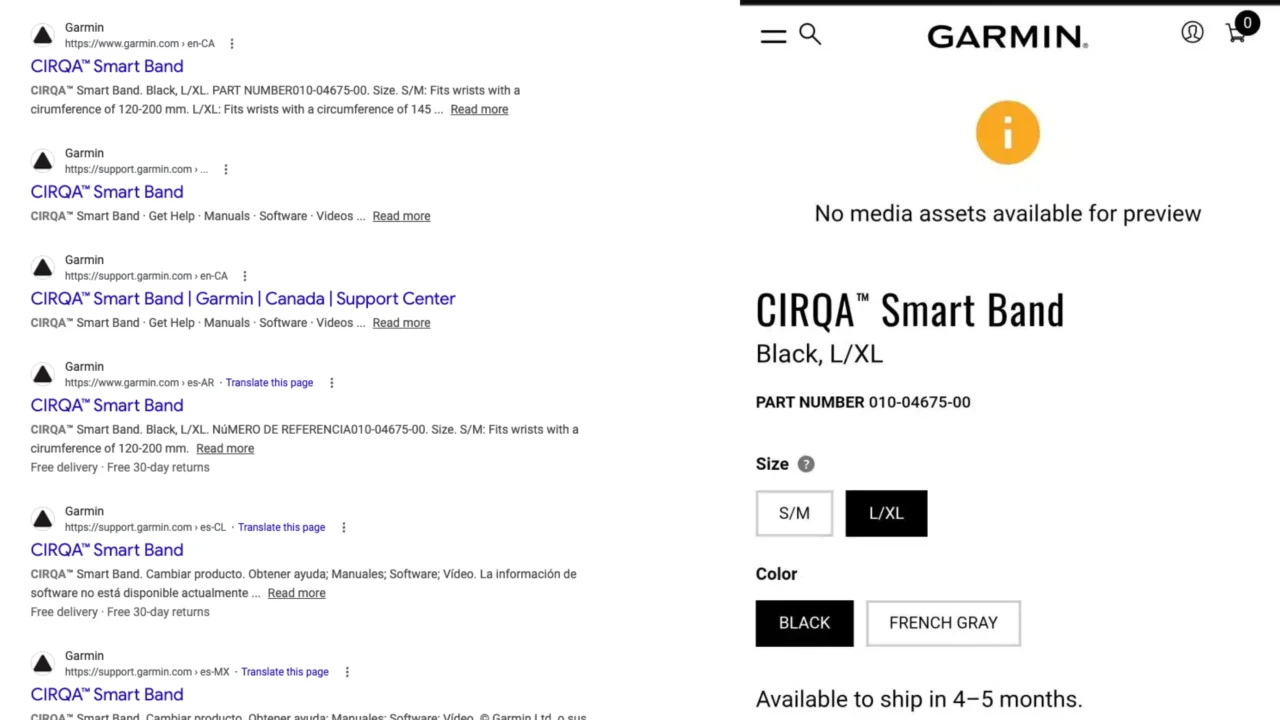This screenshot has width=1280, height=720.
Task: Select the BLACK color swatch
Action: [804, 622]
